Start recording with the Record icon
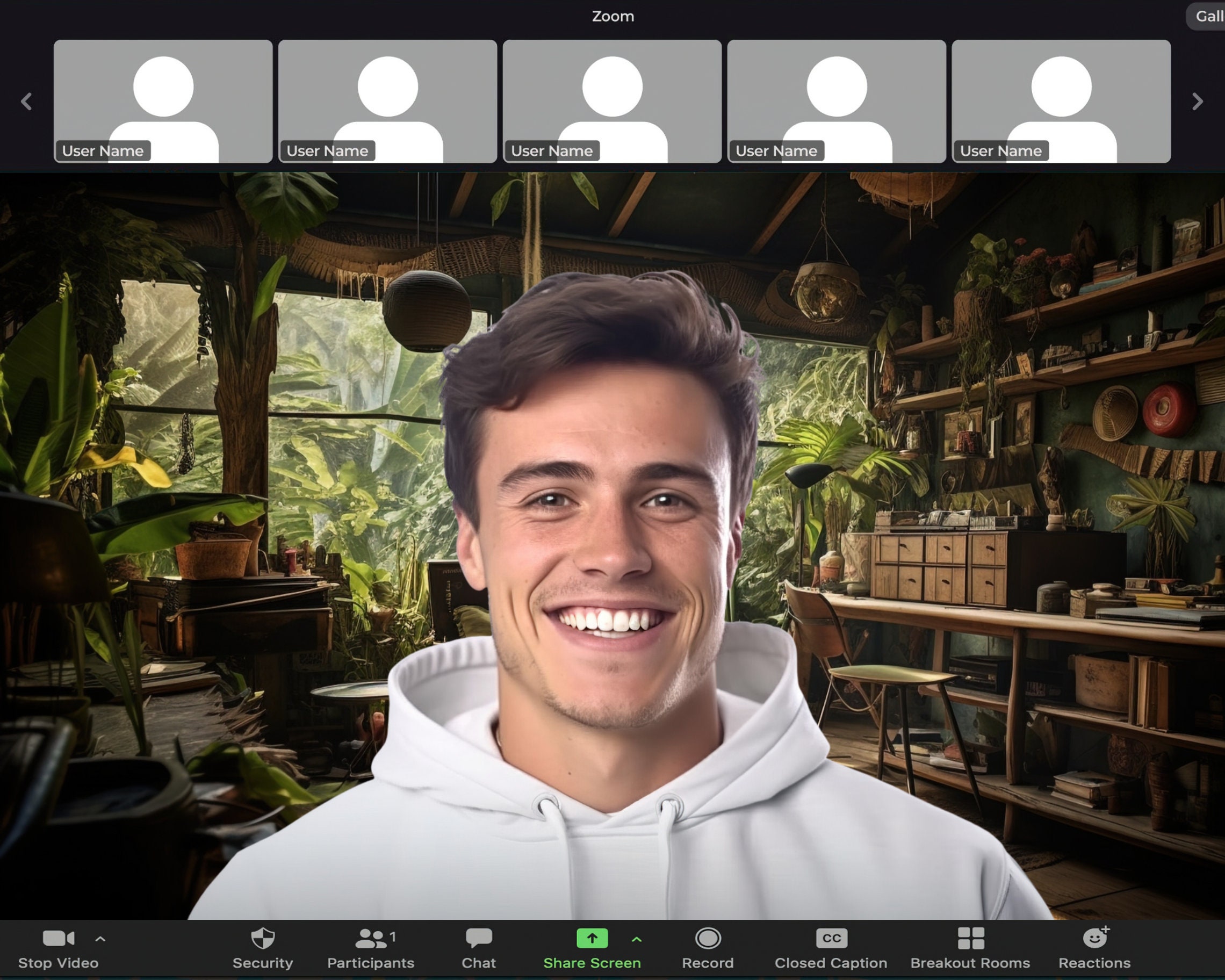Viewport: 1225px width, 980px height. [708, 939]
